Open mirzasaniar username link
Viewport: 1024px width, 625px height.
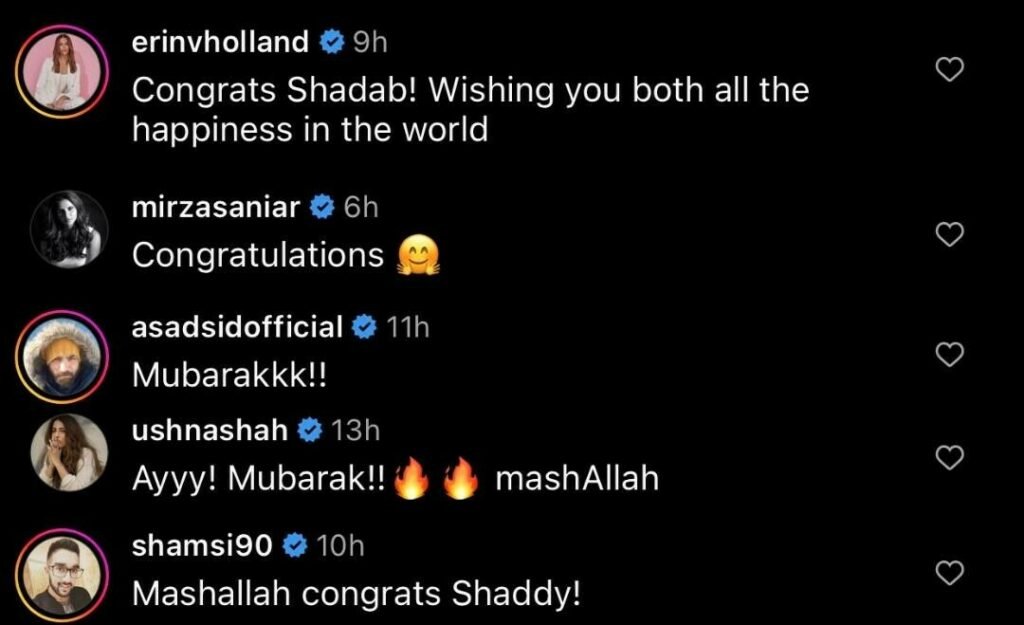tap(216, 207)
